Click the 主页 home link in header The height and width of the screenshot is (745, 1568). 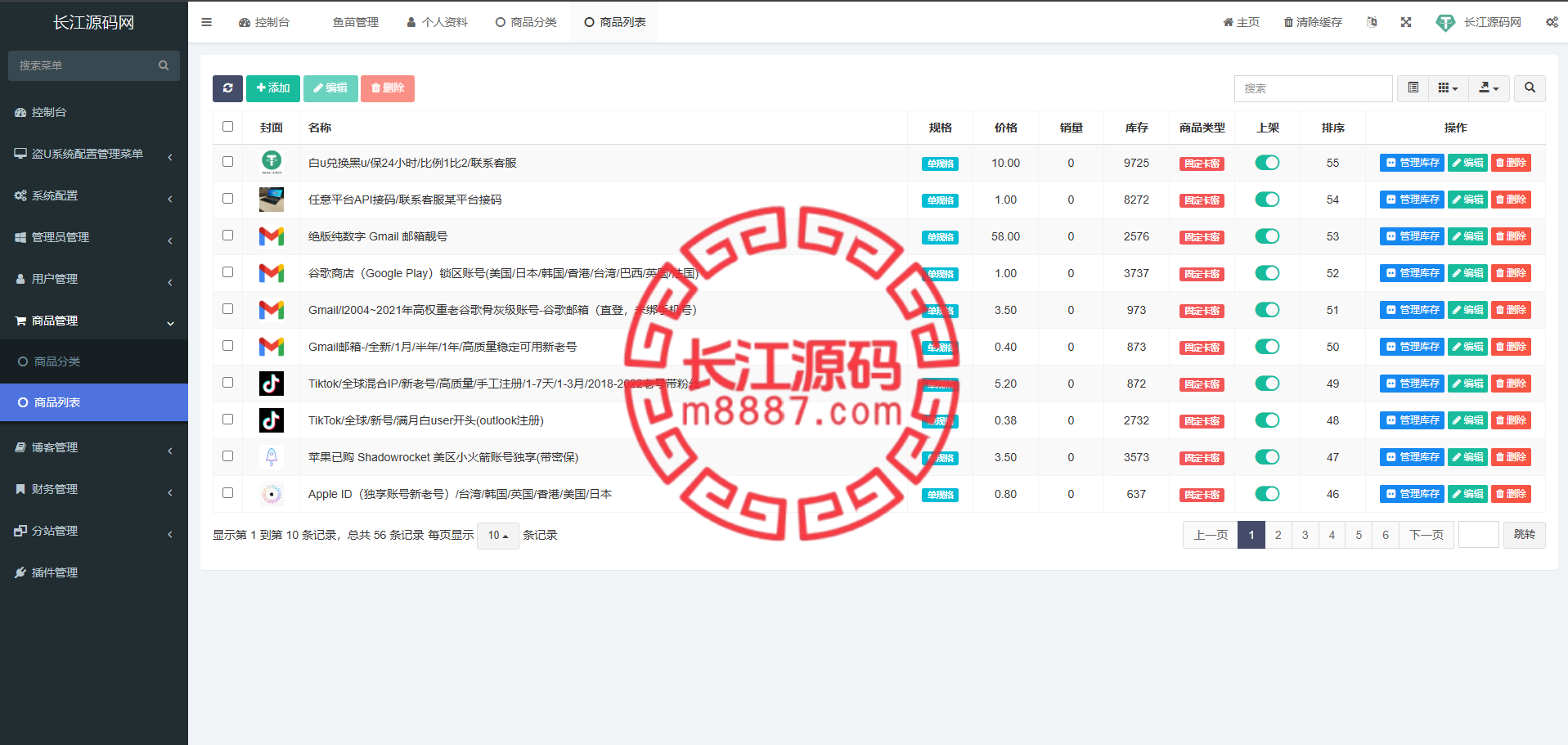pos(1241,22)
